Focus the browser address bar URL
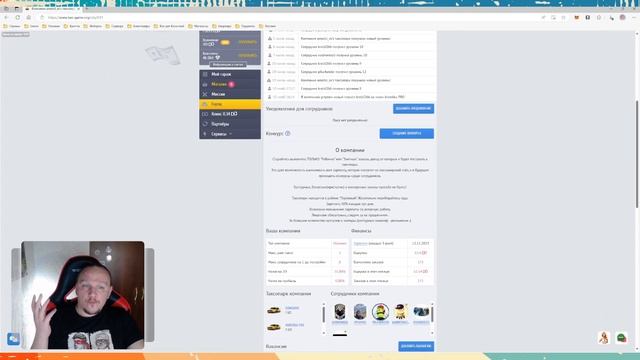The width and height of the screenshot is (640, 360). [x=76, y=18]
